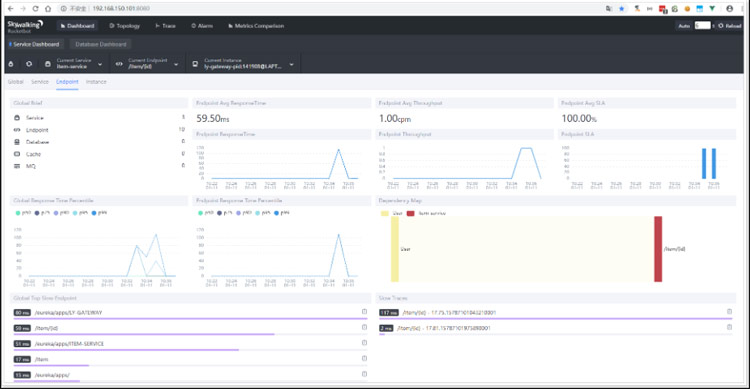750x389 pixels.
Task: Click the 1.00cpm average throughput value
Action: pyautogui.click(x=395, y=118)
